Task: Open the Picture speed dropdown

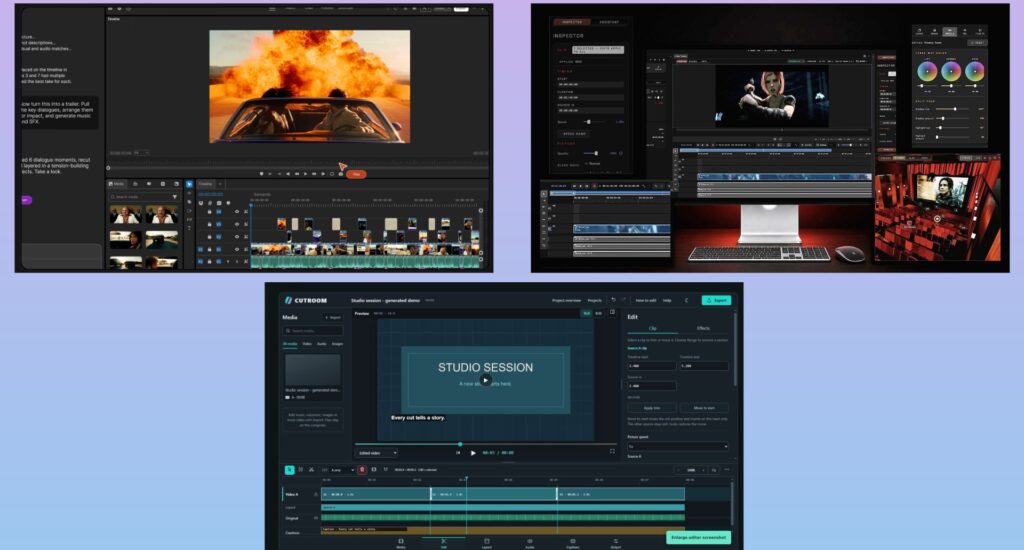Action: click(678, 446)
